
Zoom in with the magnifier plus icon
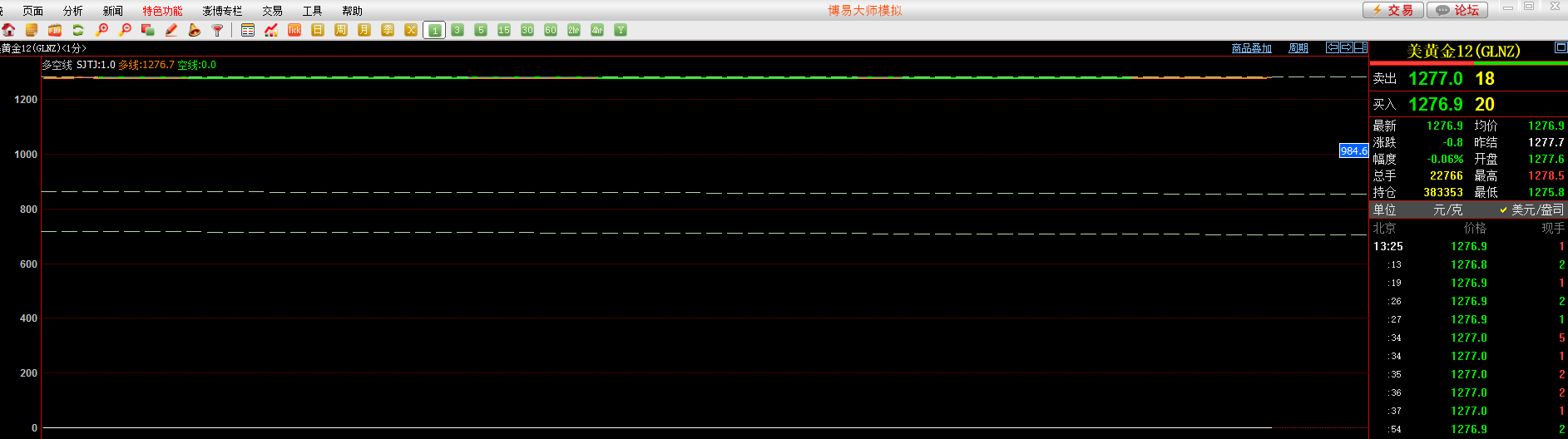click(x=101, y=30)
